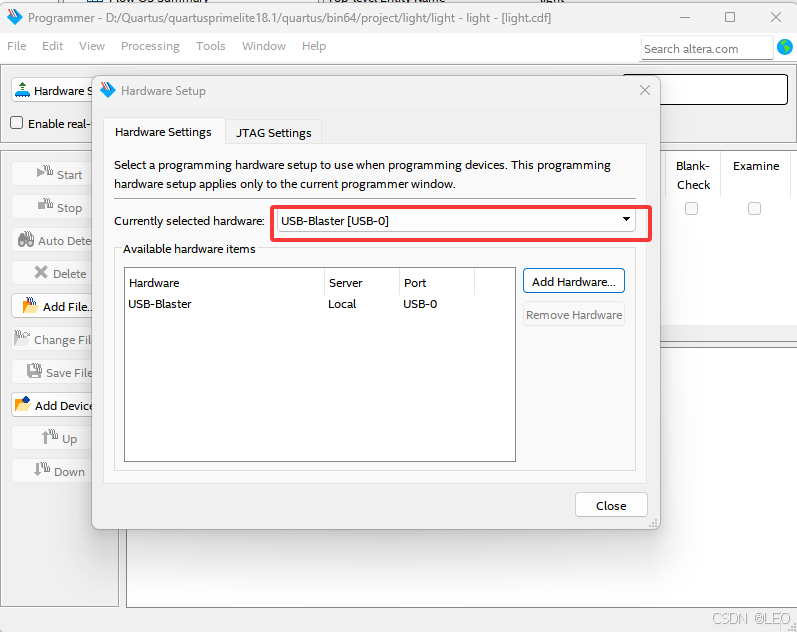This screenshot has width=797, height=632.
Task: Click the Add Hardware... button
Action: pos(573,281)
